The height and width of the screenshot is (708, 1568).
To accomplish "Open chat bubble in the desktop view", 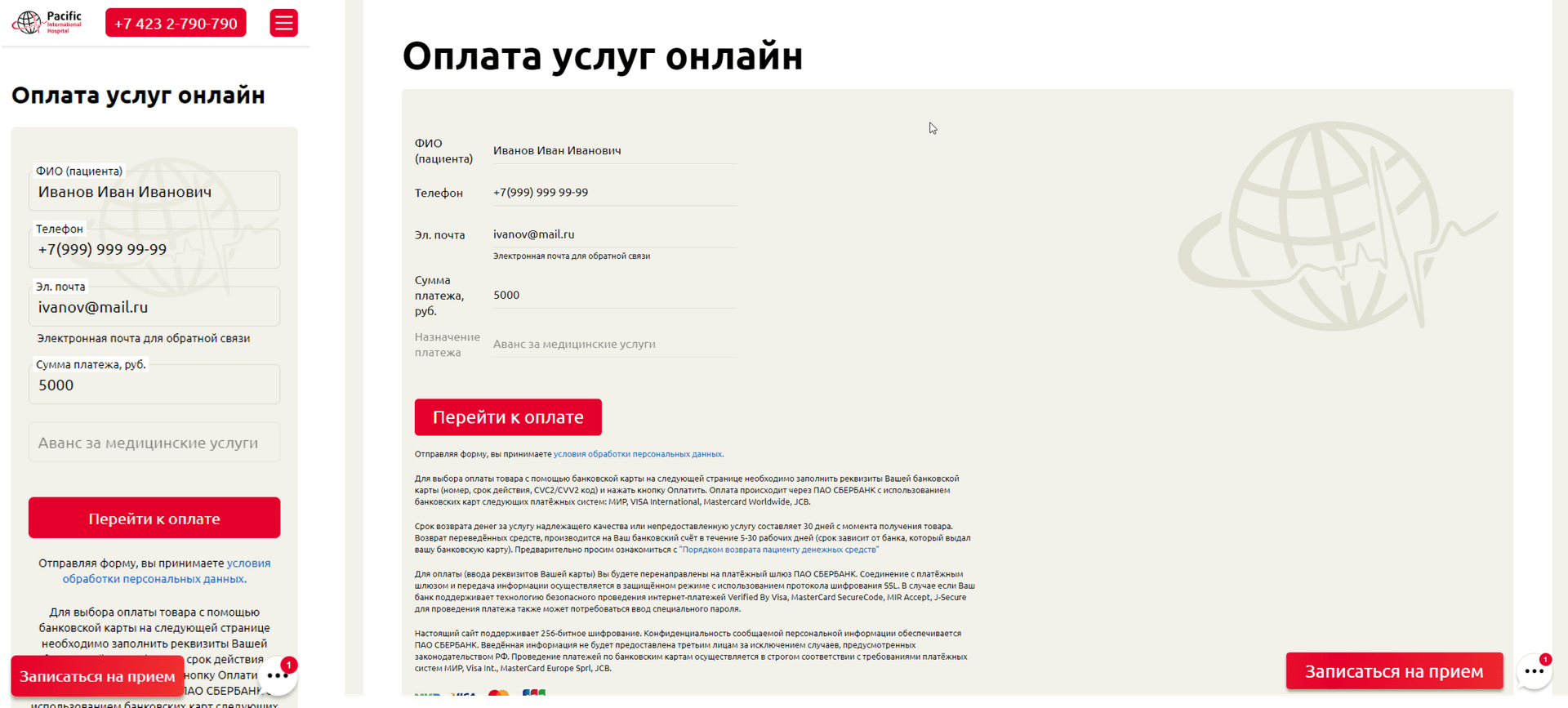I will click(1535, 671).
